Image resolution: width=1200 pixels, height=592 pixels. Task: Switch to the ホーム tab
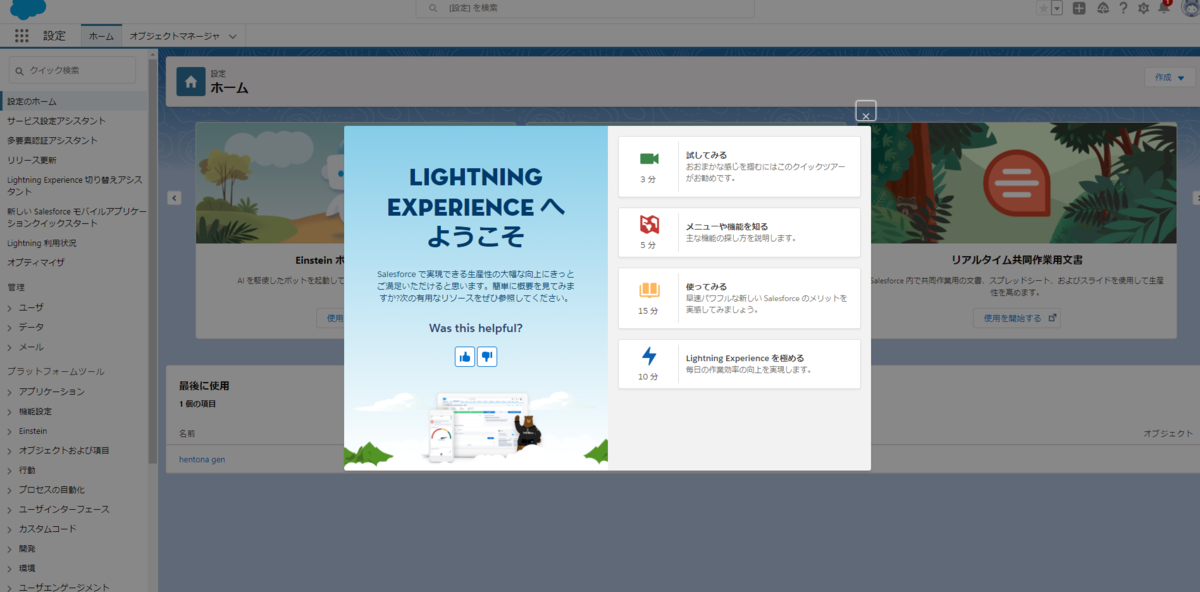[101, 35]
